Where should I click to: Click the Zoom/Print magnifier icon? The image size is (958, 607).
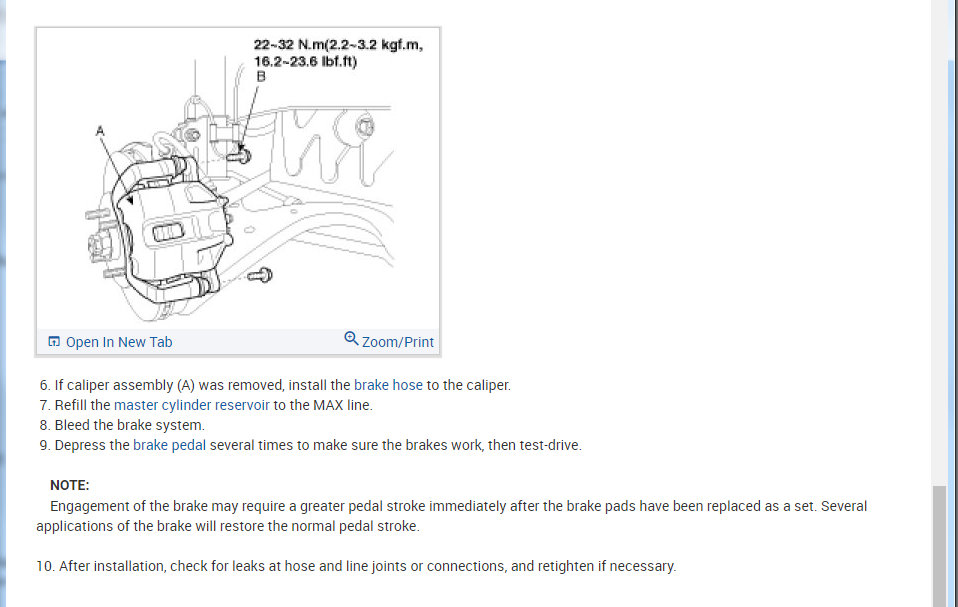351,338
